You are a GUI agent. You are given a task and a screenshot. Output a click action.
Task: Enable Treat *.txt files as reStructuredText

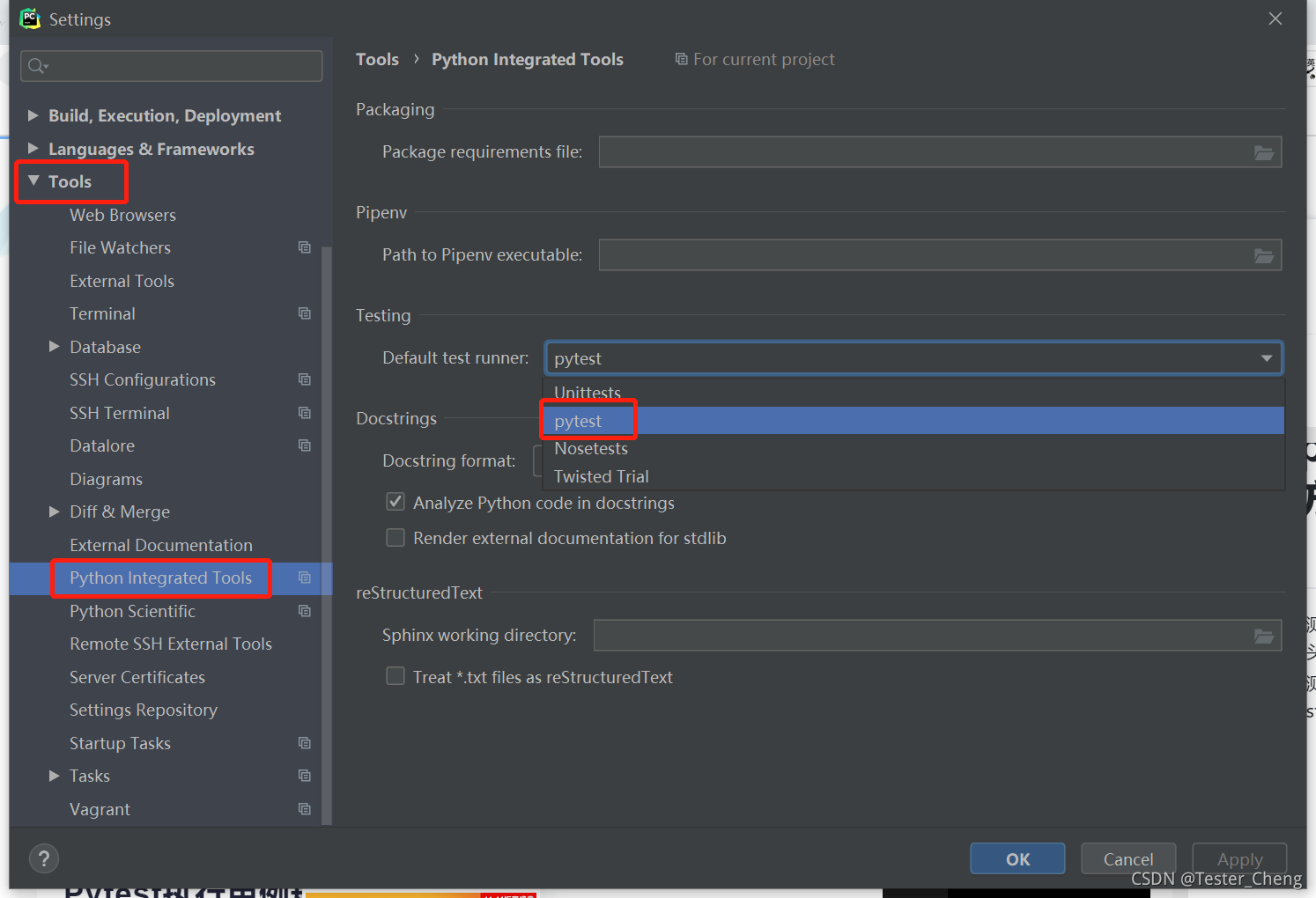pyautogui.click(x=396, y=677)
